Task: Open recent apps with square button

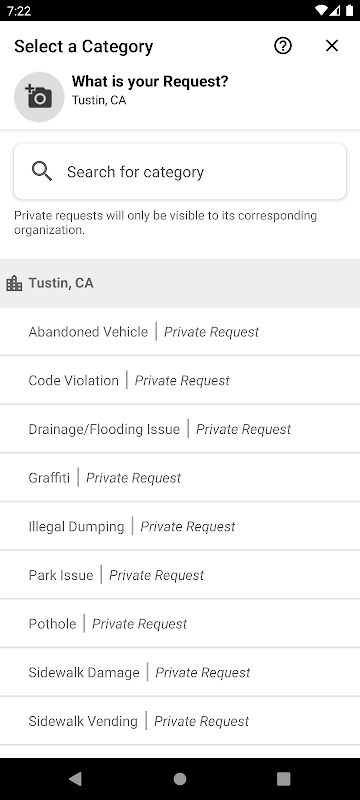Action: [284, 779]
